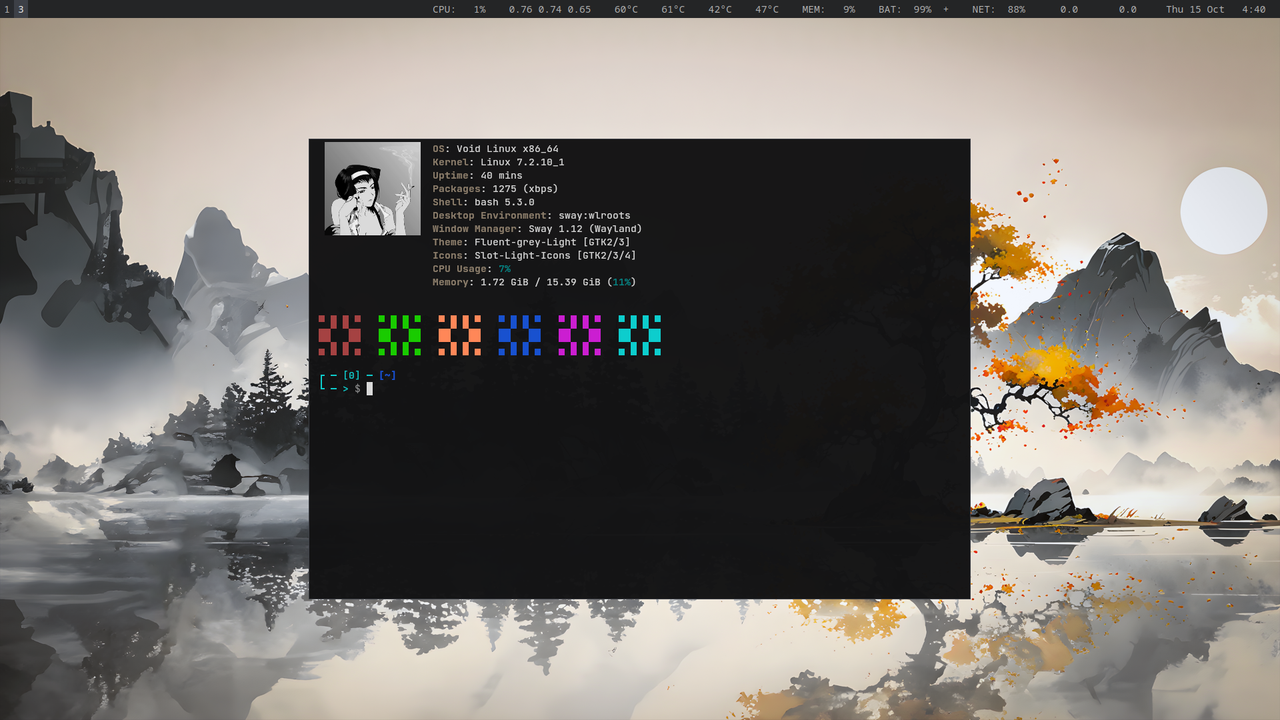
Task: Click the CPU usage indicator in the status bar
Action: [459, 9]
